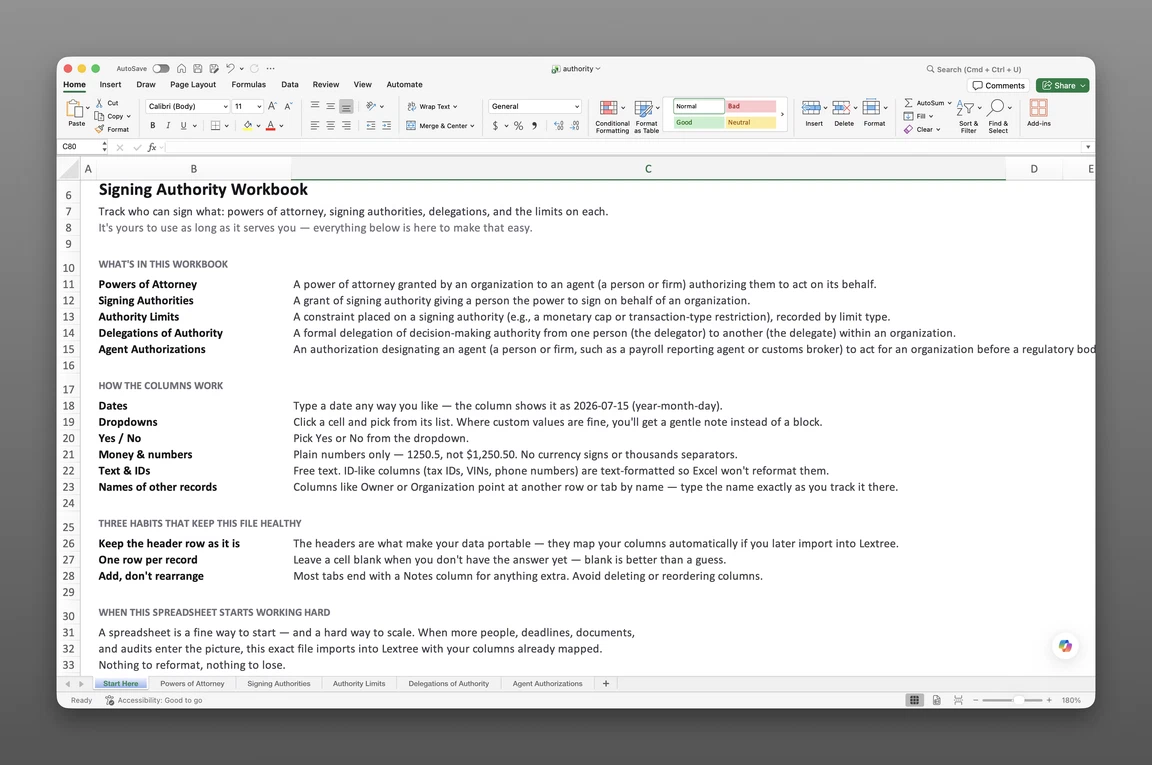Open the Merge & Center dropdown arrow
The image size is (1152, 765).
(x=472, y=126)
